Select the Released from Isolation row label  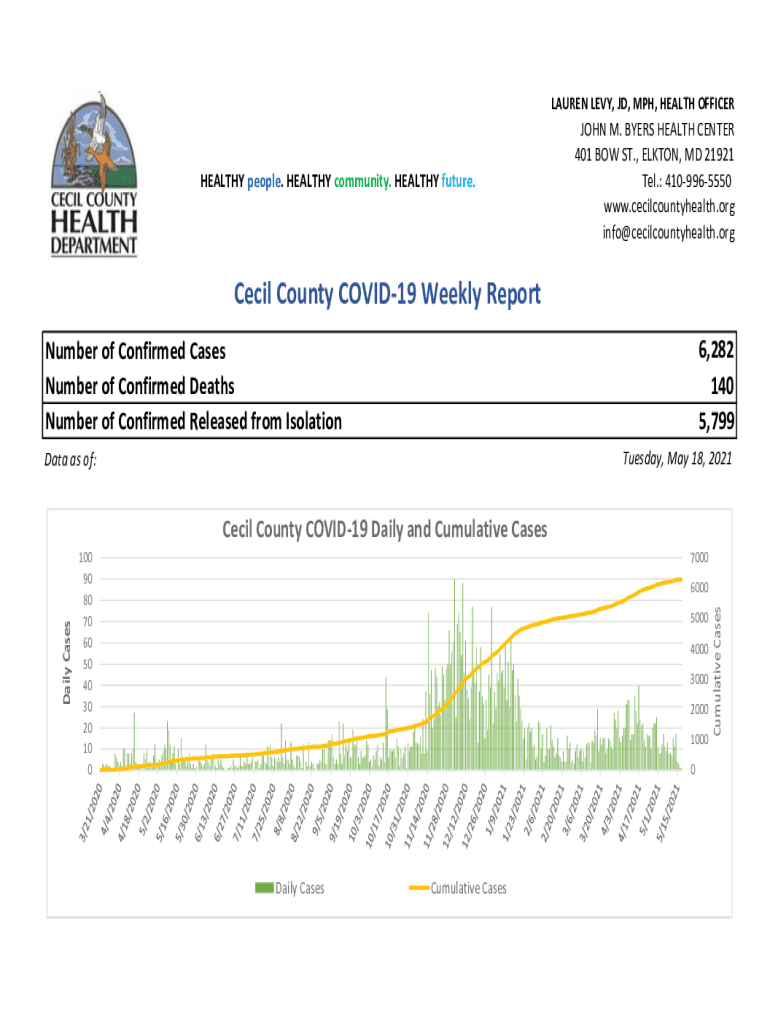tap(194, 422)
